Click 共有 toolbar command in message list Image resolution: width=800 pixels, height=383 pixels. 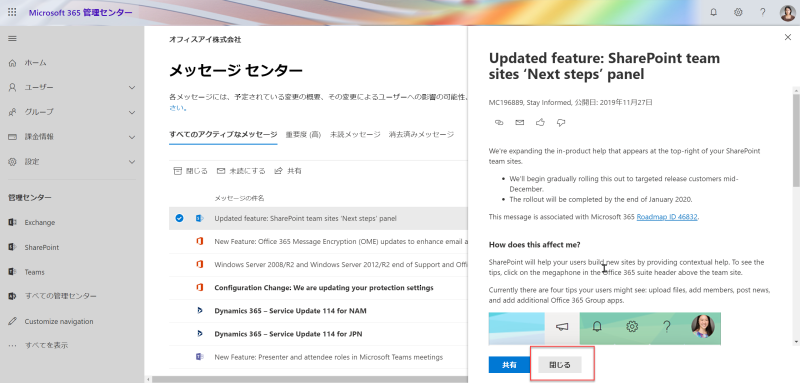coord(288,171)
